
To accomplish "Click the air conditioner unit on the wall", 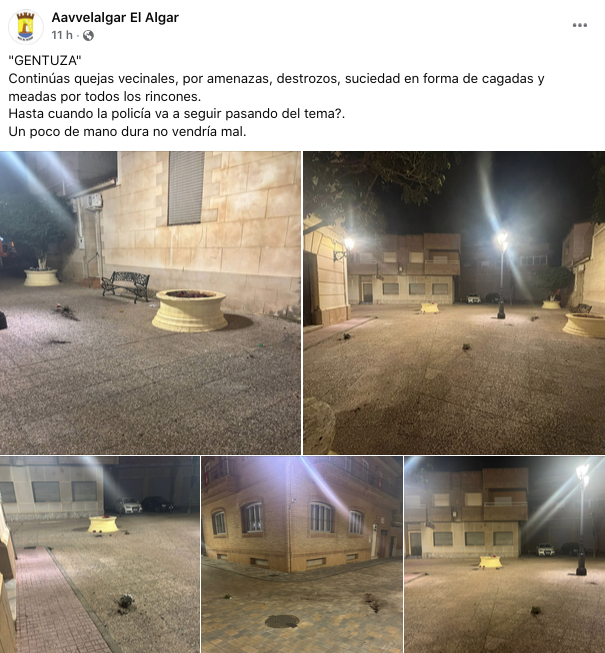I will point(93,202).
